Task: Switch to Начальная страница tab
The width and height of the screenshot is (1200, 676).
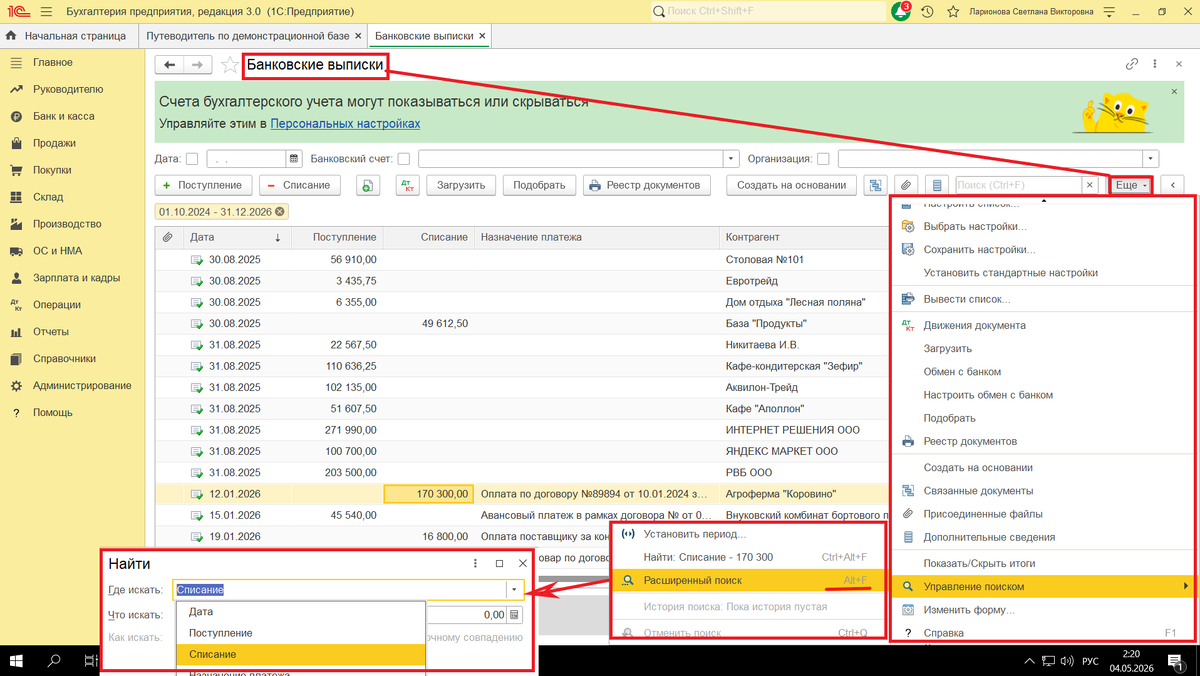Action: point(68,35)
